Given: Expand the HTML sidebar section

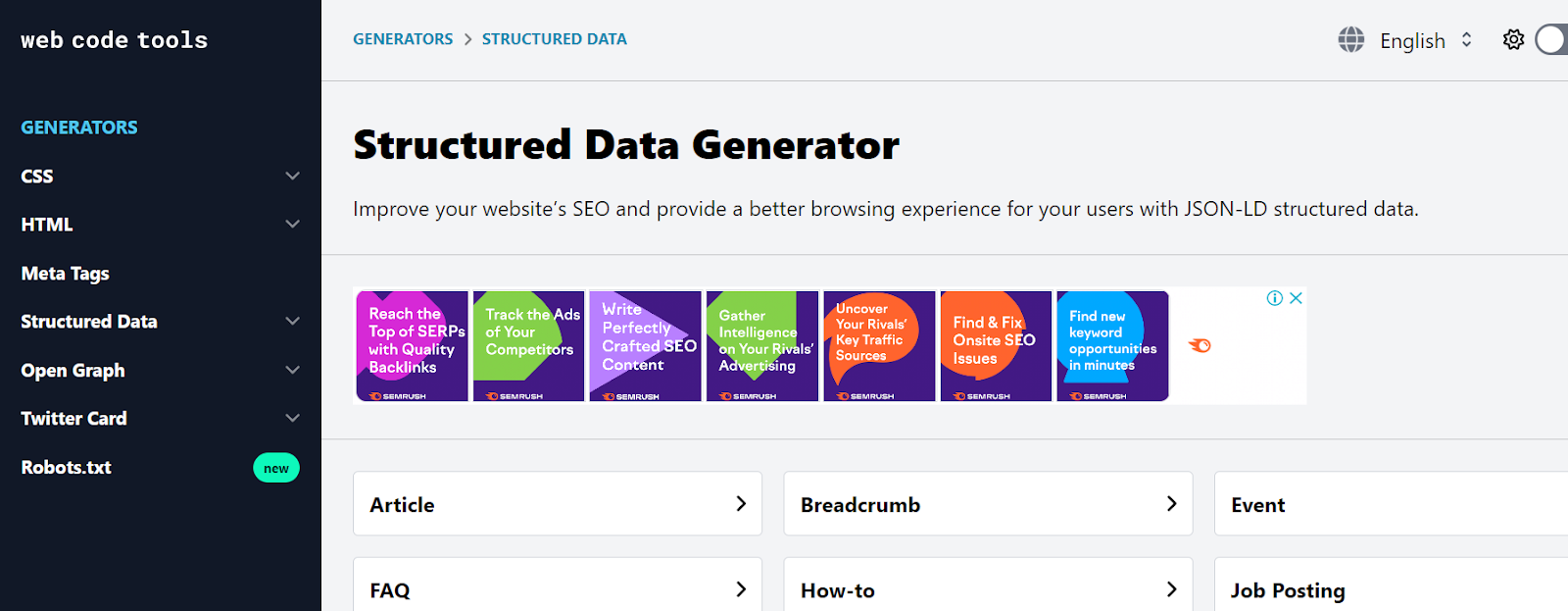Looking at the screenshot, I should [x=292, y=225].
